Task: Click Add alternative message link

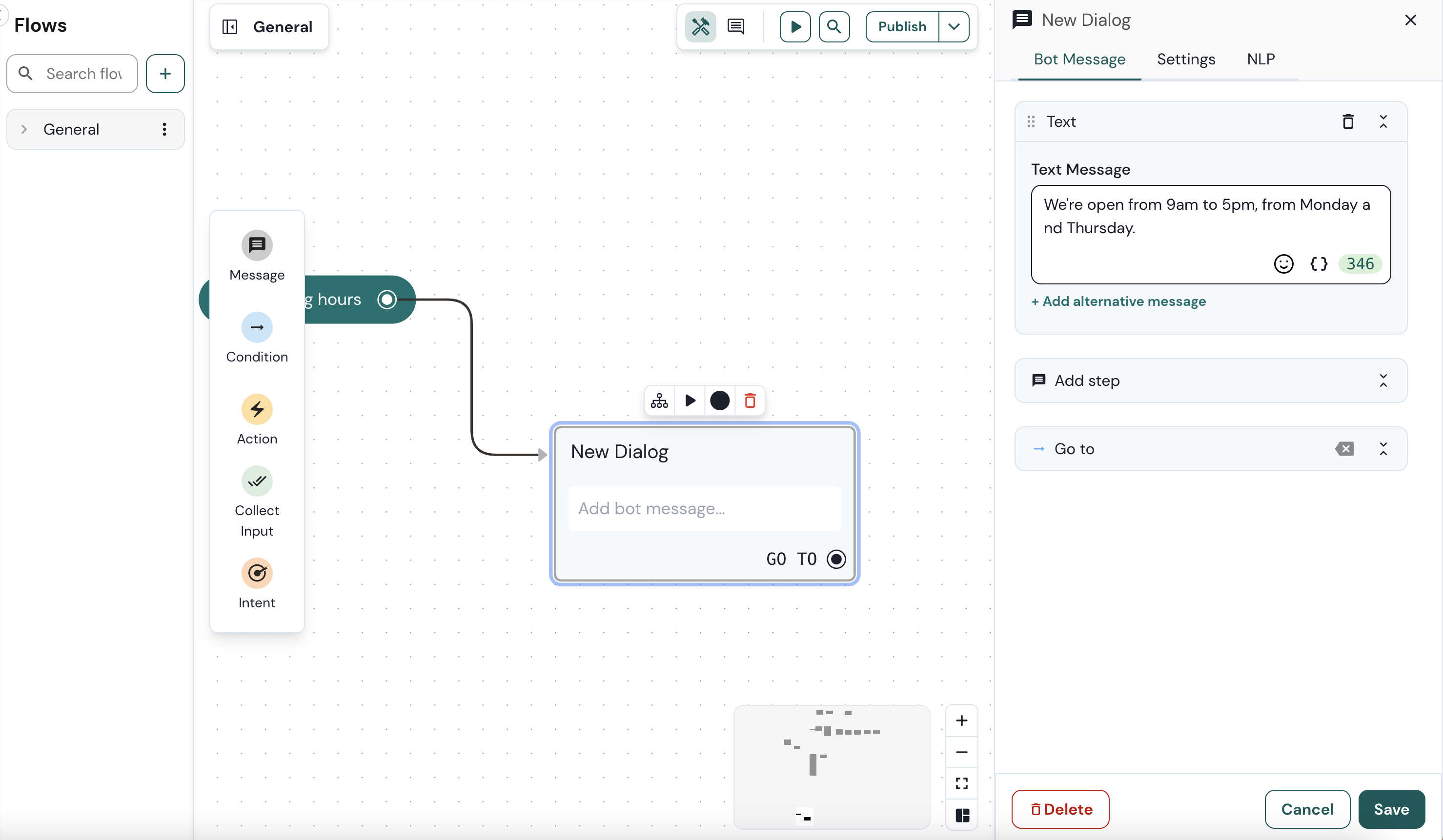Action: point(1118,301)
